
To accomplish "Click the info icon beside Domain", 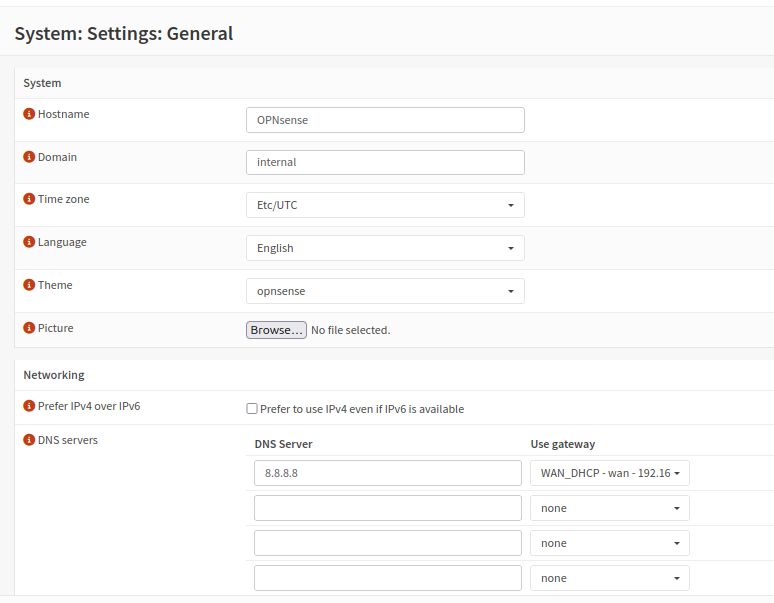I will 29,157.
